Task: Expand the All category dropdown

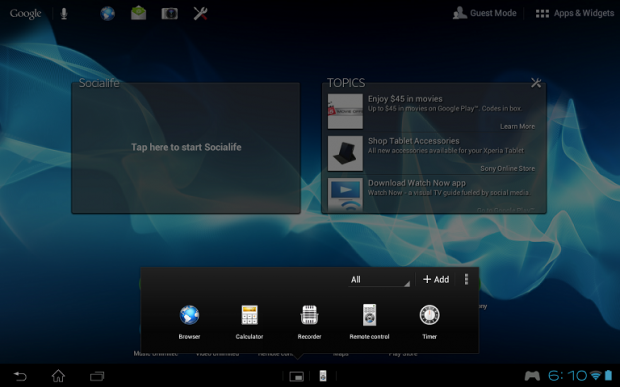Action: tap(379, 279)
